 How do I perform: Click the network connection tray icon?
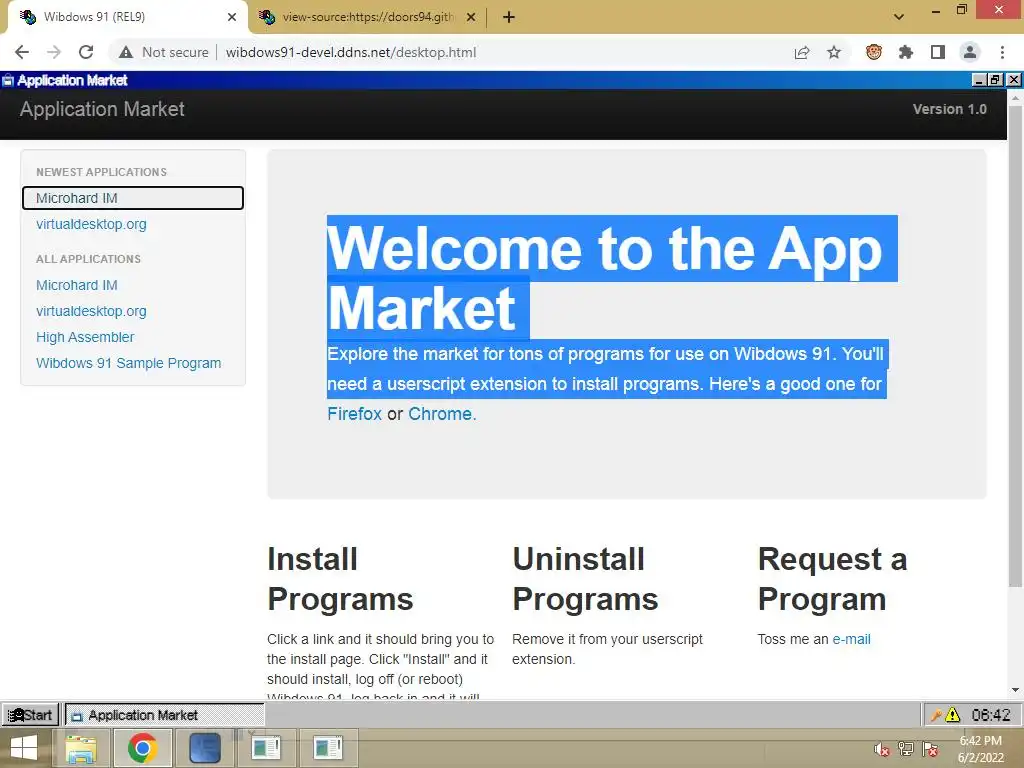[x=906, y=750]
